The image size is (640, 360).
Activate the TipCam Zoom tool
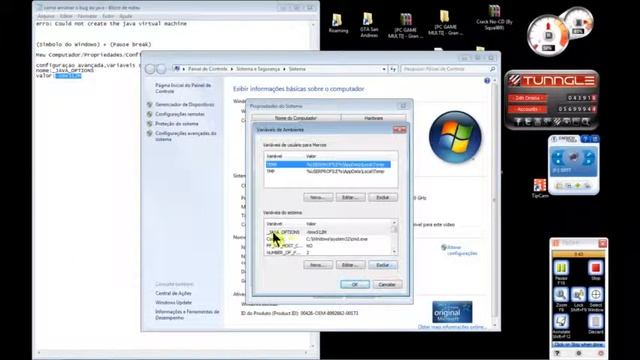(x=561, y=295)
